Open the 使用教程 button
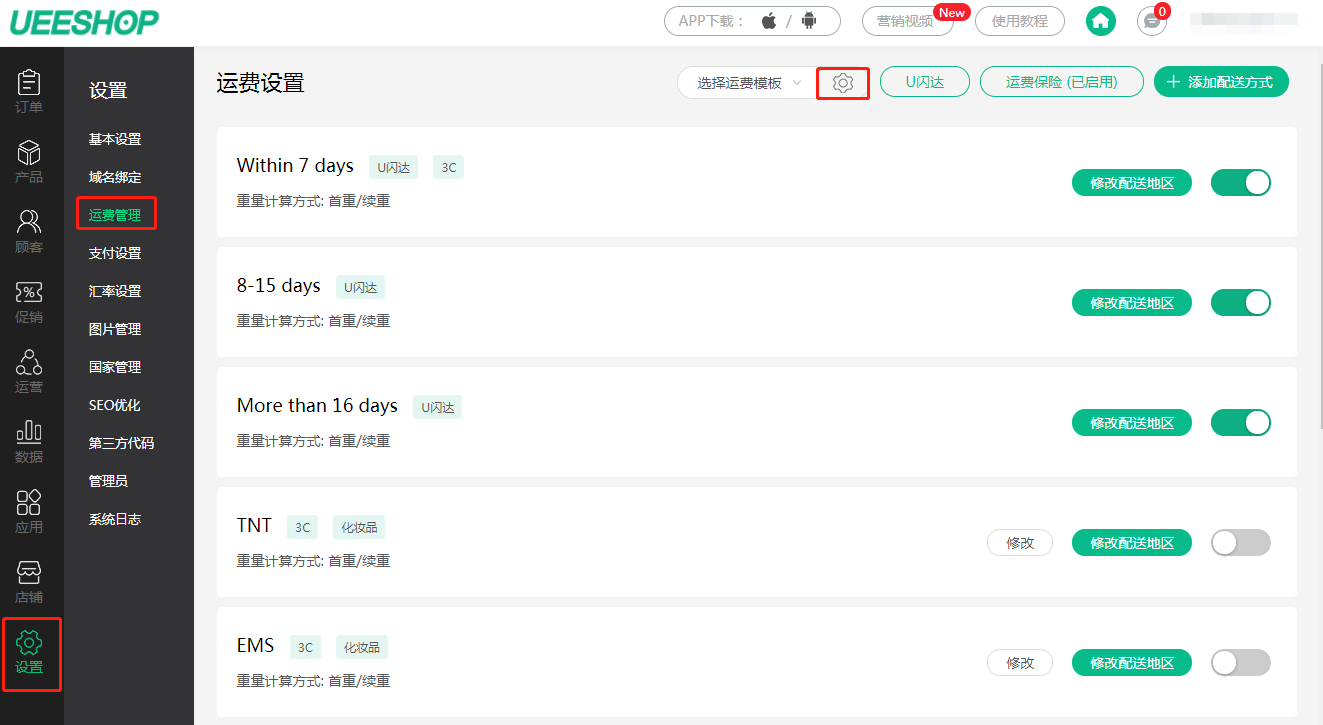1323x725 pixels. click(x=1020, y=21)
